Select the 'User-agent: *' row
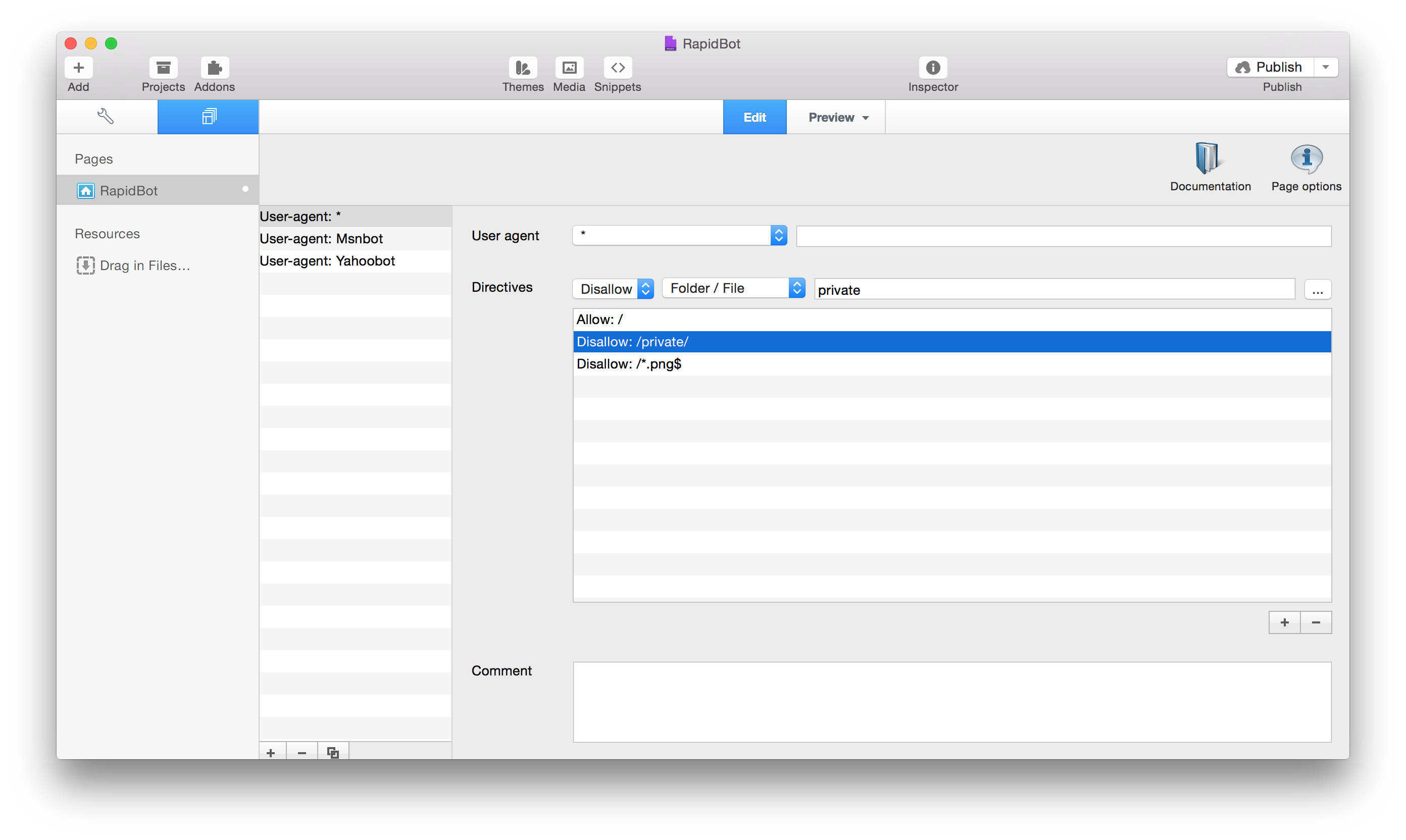This screenshot has width=1406, height=840. [x=355, y=216]
